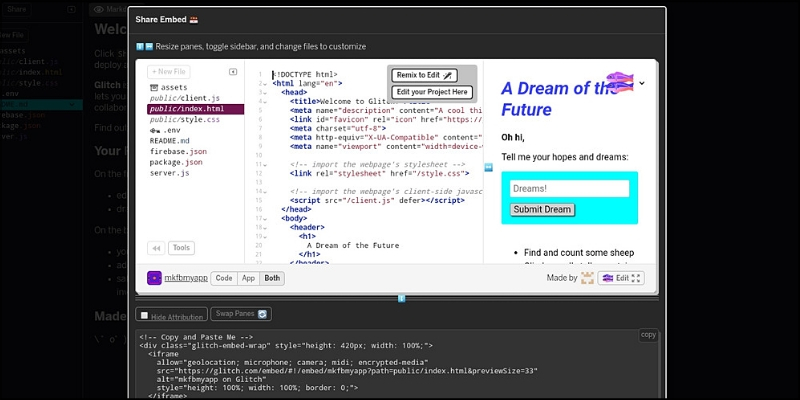The width and height of the screenshot is (800, 400).
Task: Click the Edit fullscreen button in embed footer
Action: coord(621,278)
